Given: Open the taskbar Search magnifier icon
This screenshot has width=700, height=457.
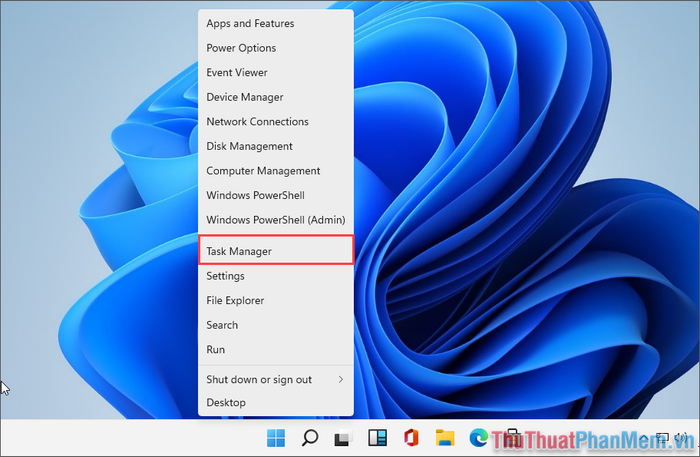Looking at the screenshot, I should point(309,438).
